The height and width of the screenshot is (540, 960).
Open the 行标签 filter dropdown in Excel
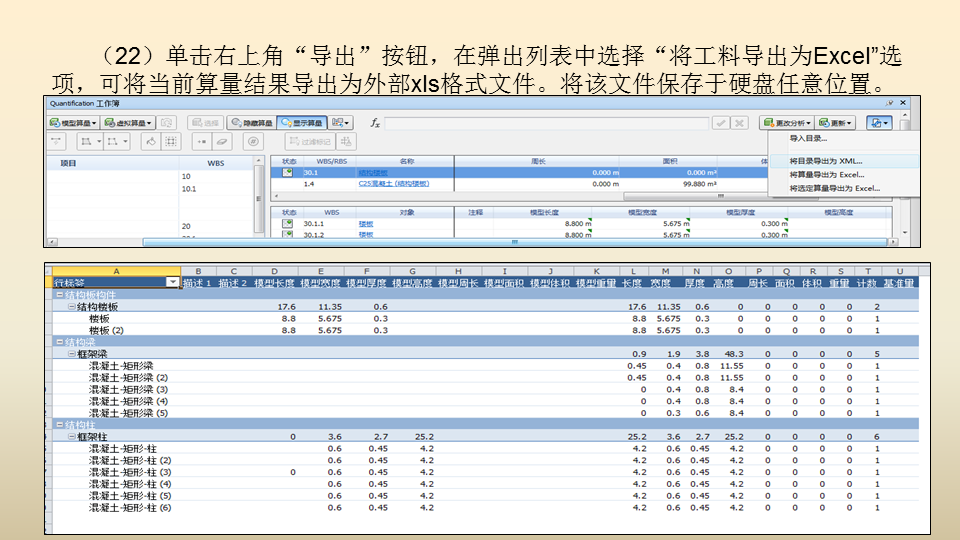[x=173, y=282]
